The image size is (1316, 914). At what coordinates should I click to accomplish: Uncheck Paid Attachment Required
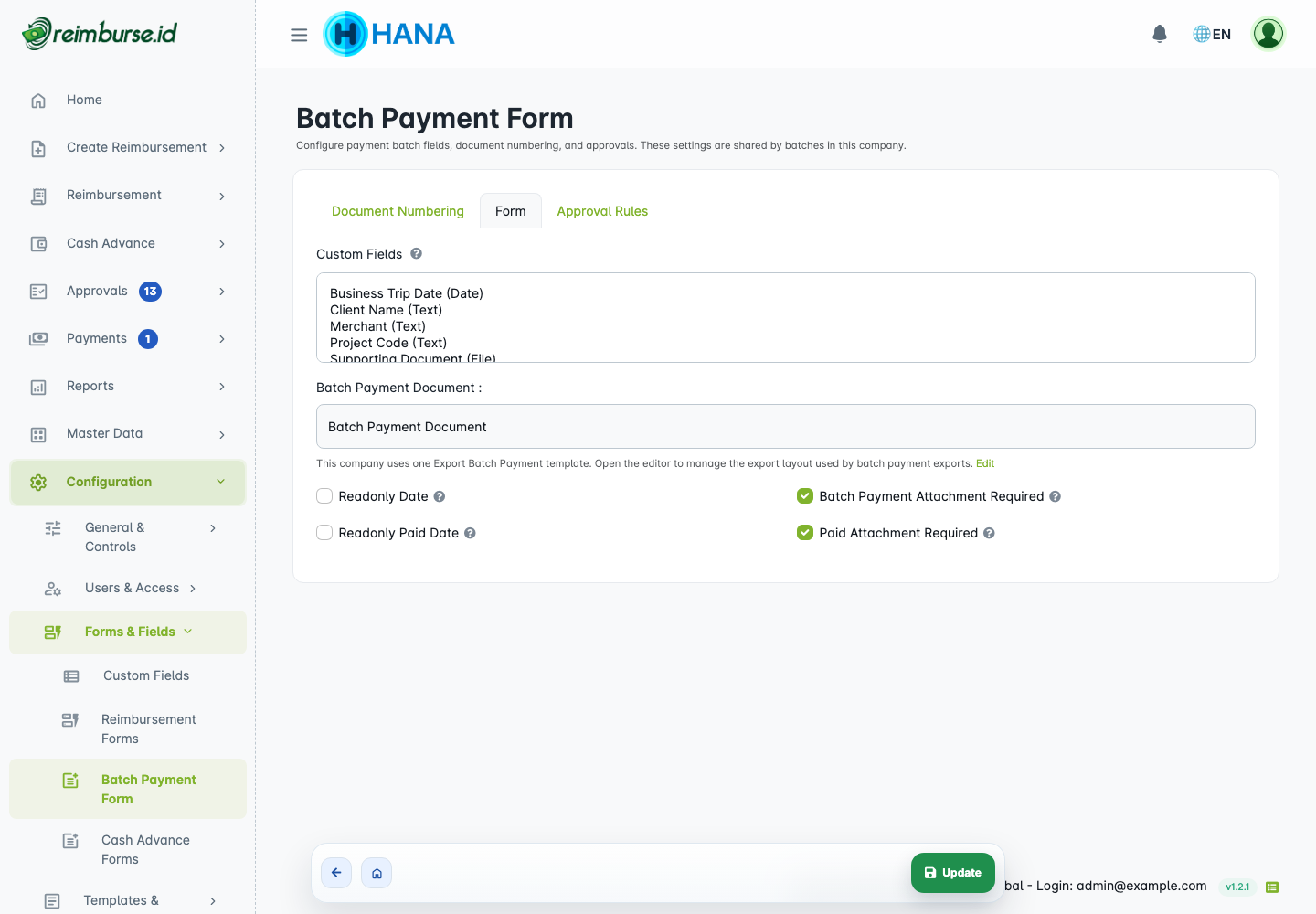805,533
